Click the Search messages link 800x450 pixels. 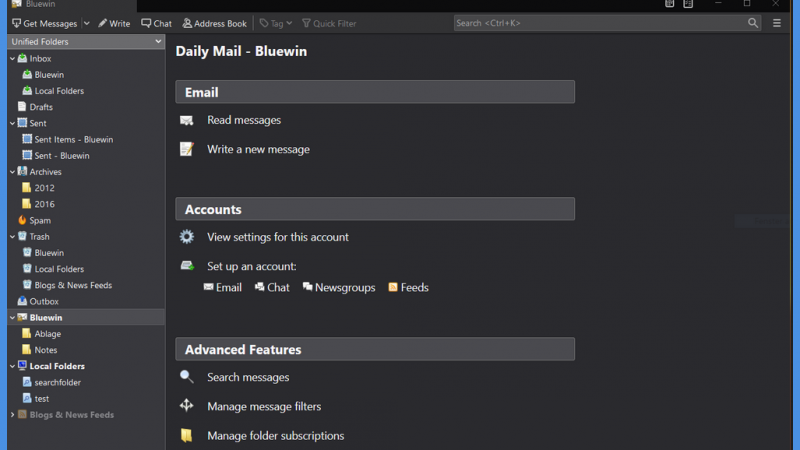coord(248,378)
